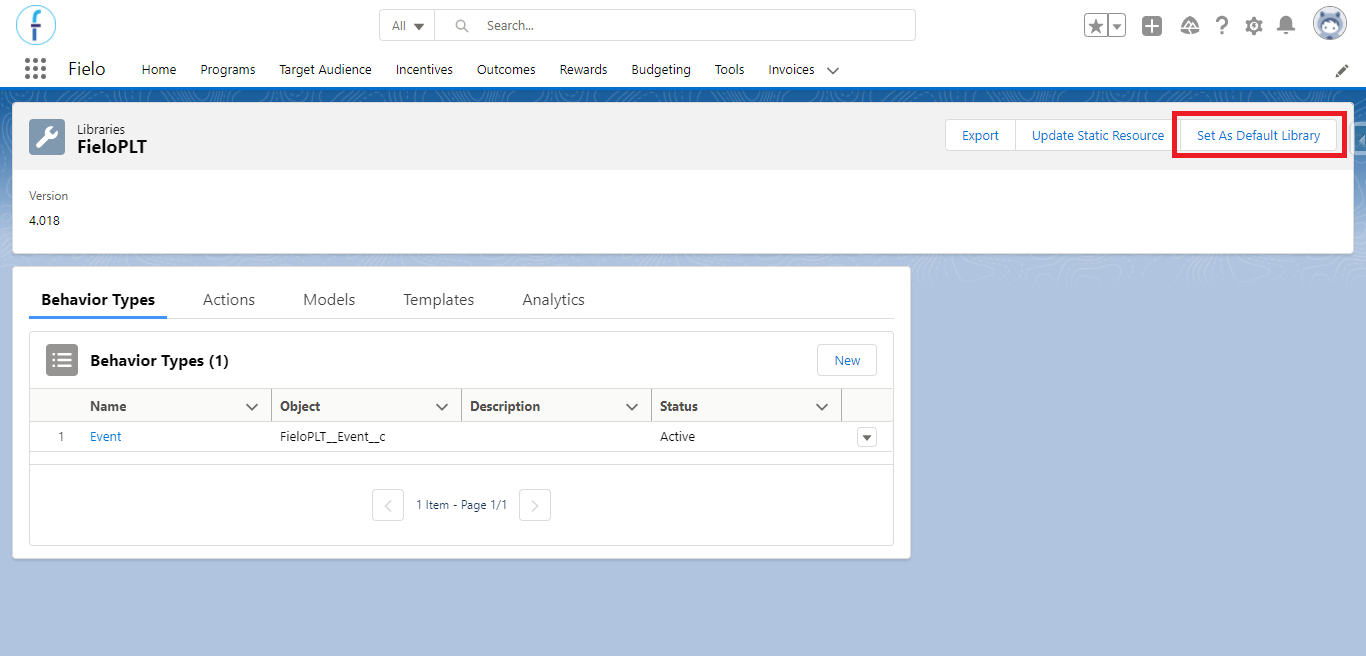Viewport: 1366px width, 656px height.
Task: Click the FieloPLT__Event__c cell
Action: (x=333, y=437)
